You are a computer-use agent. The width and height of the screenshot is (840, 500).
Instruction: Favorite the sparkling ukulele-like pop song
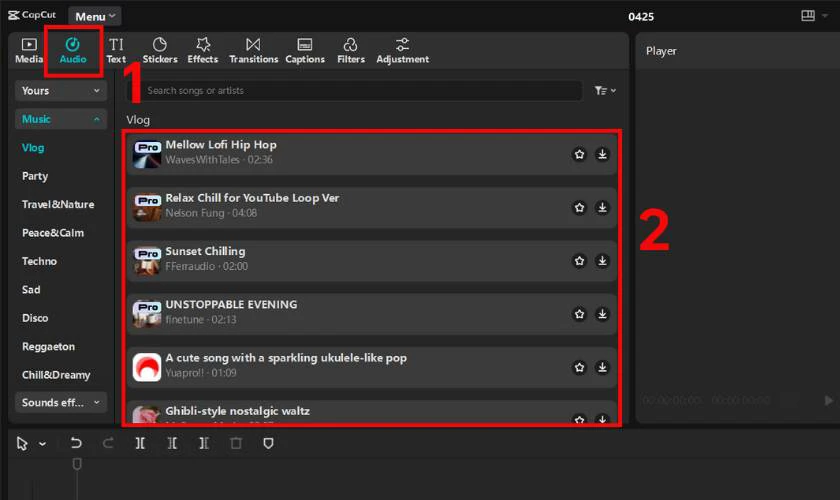(x=579, y=367)
